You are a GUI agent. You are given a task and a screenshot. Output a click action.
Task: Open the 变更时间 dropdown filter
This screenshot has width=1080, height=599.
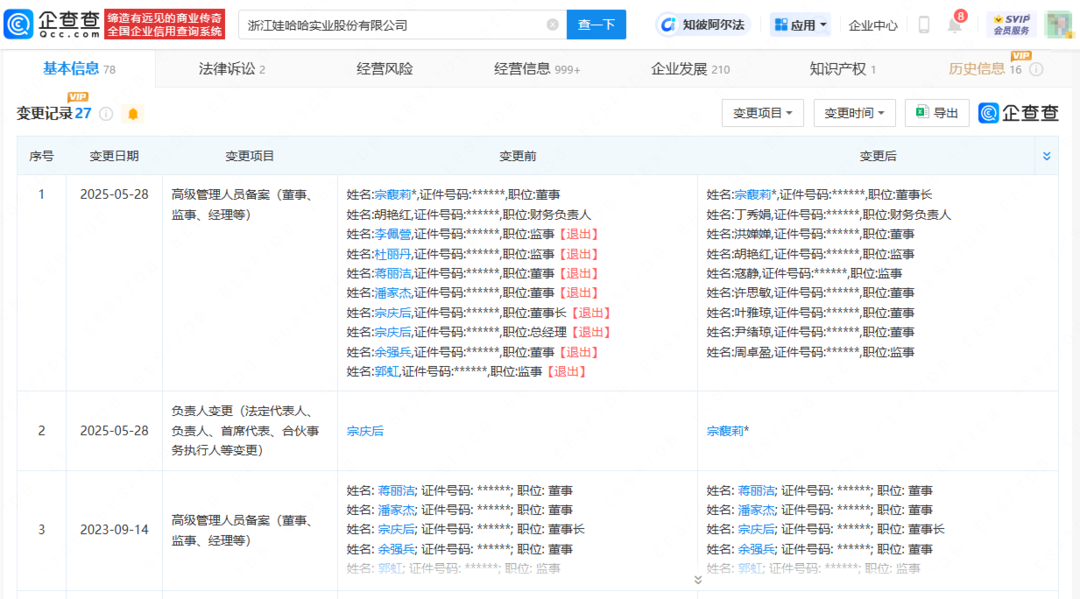coord(854,113)
